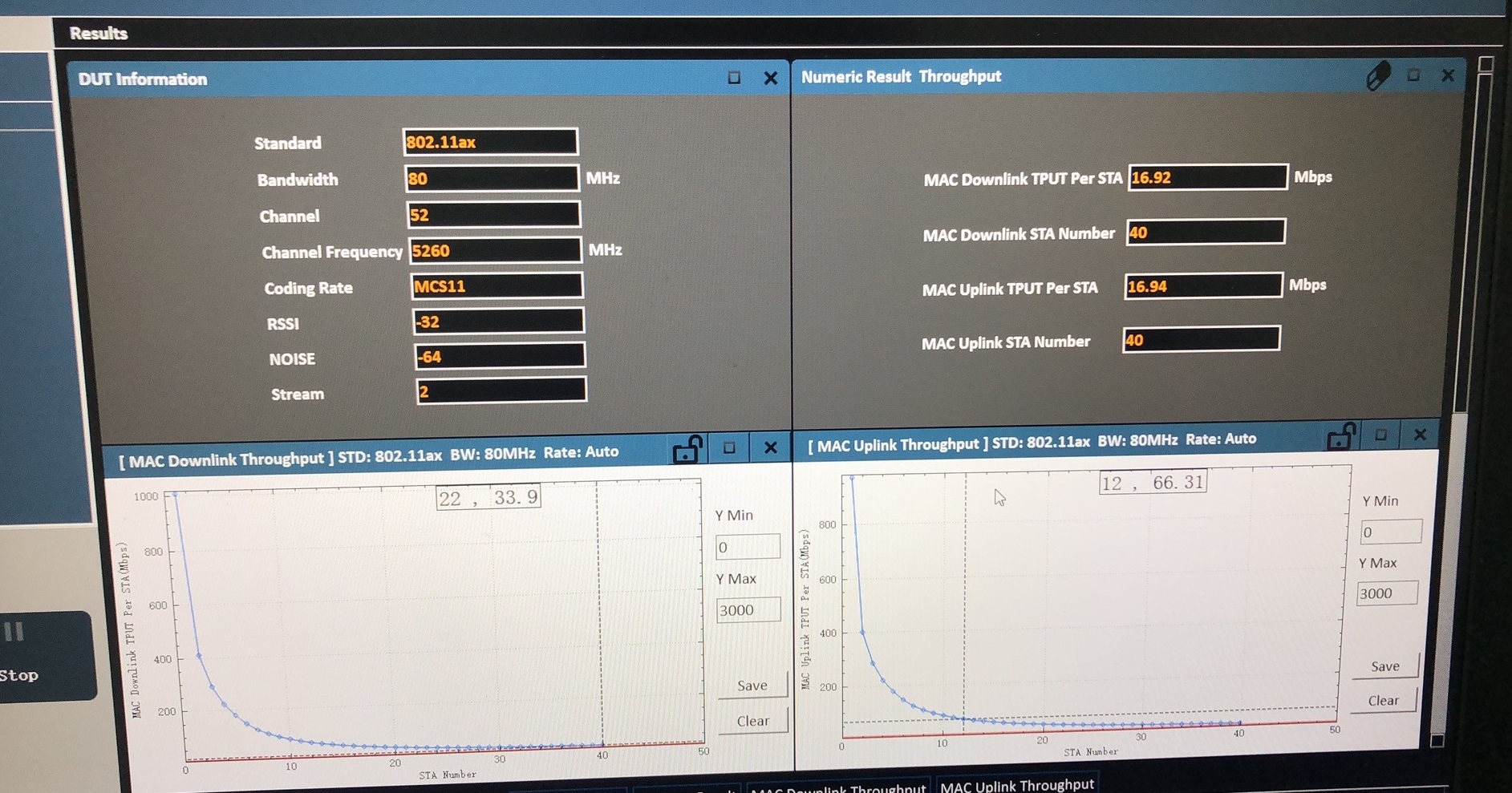Click the MAC Downlink STA Number value field
Screen dimensions: 1512x793
(1206, 232)
